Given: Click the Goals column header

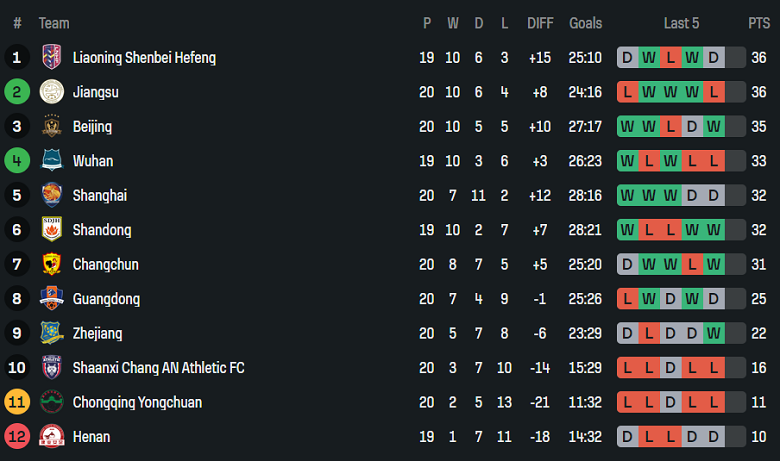Looking at the screenshot, I should [x=586, y=23].
